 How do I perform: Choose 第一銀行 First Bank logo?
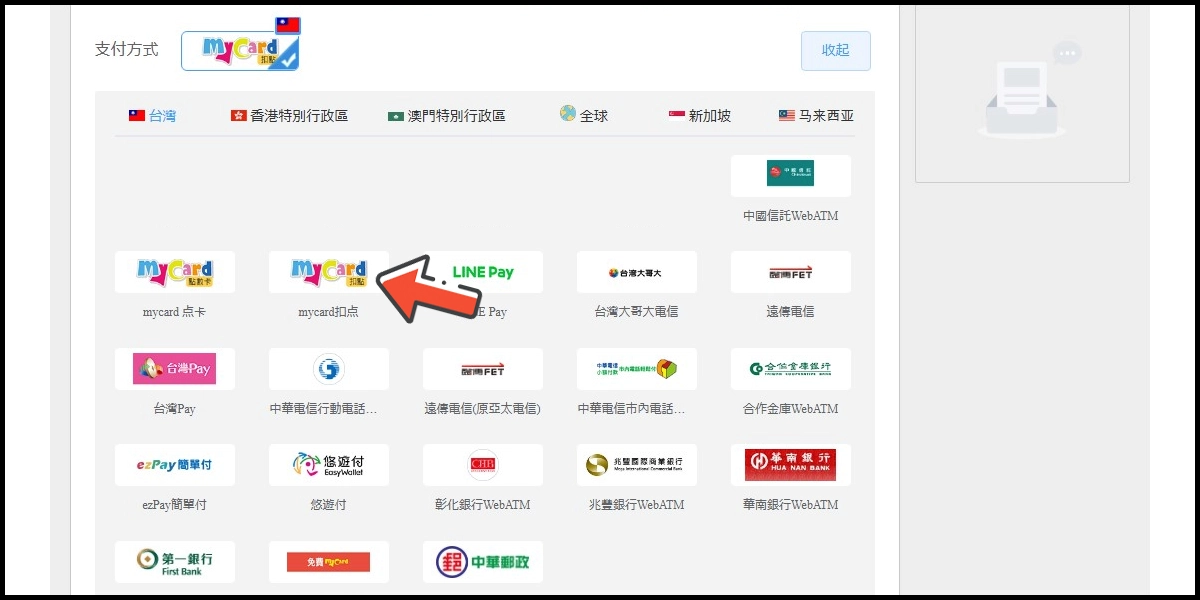[175, 562]
